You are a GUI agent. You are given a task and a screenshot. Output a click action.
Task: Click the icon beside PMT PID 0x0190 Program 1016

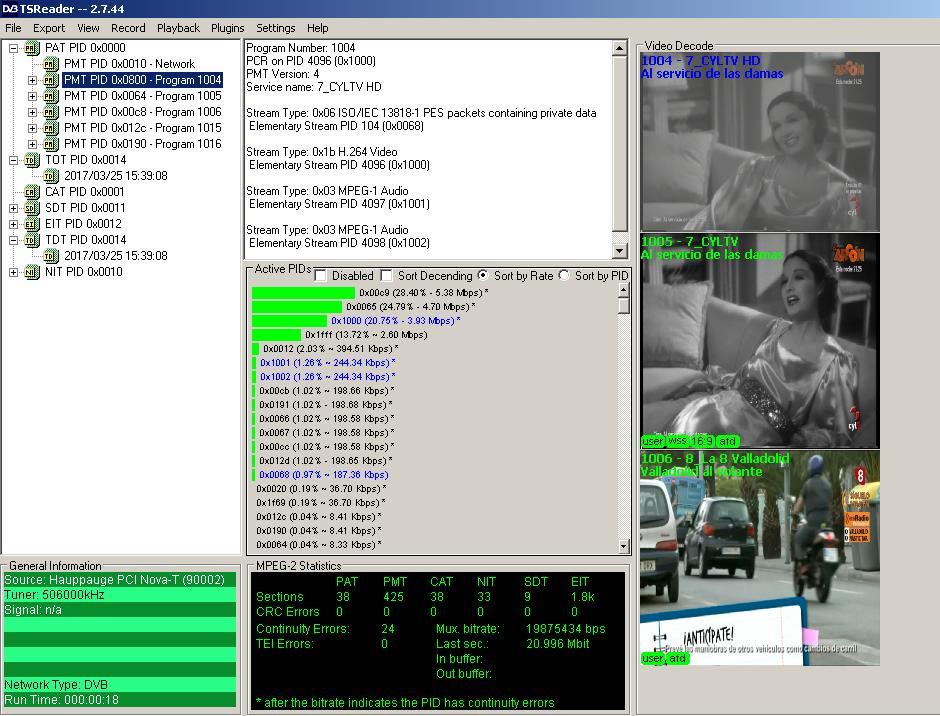click(x=51, y=144)
